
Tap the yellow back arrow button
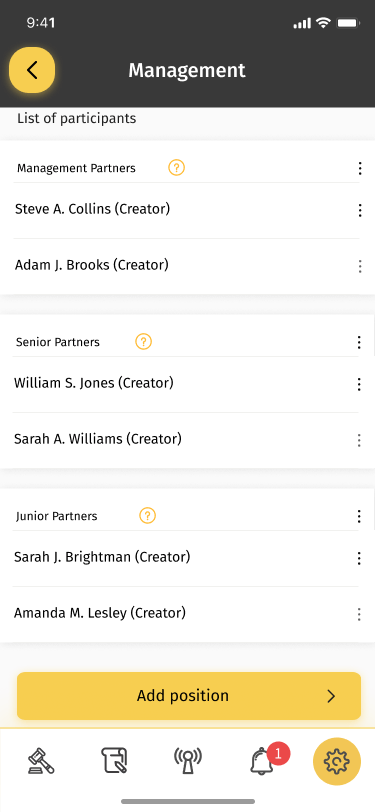click(x=32, y=70)
